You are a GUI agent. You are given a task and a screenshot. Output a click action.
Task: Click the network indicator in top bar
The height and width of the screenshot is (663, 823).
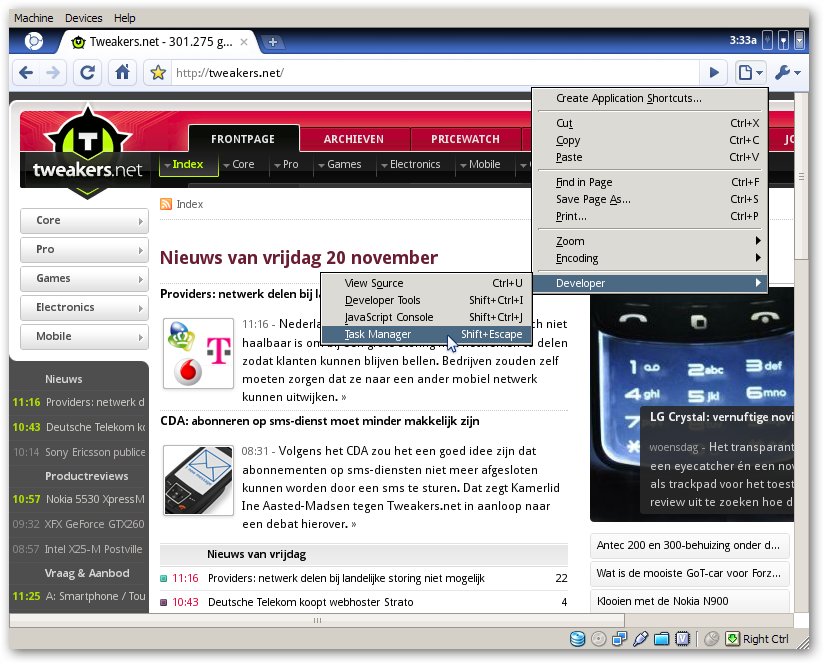click(784, 40)
